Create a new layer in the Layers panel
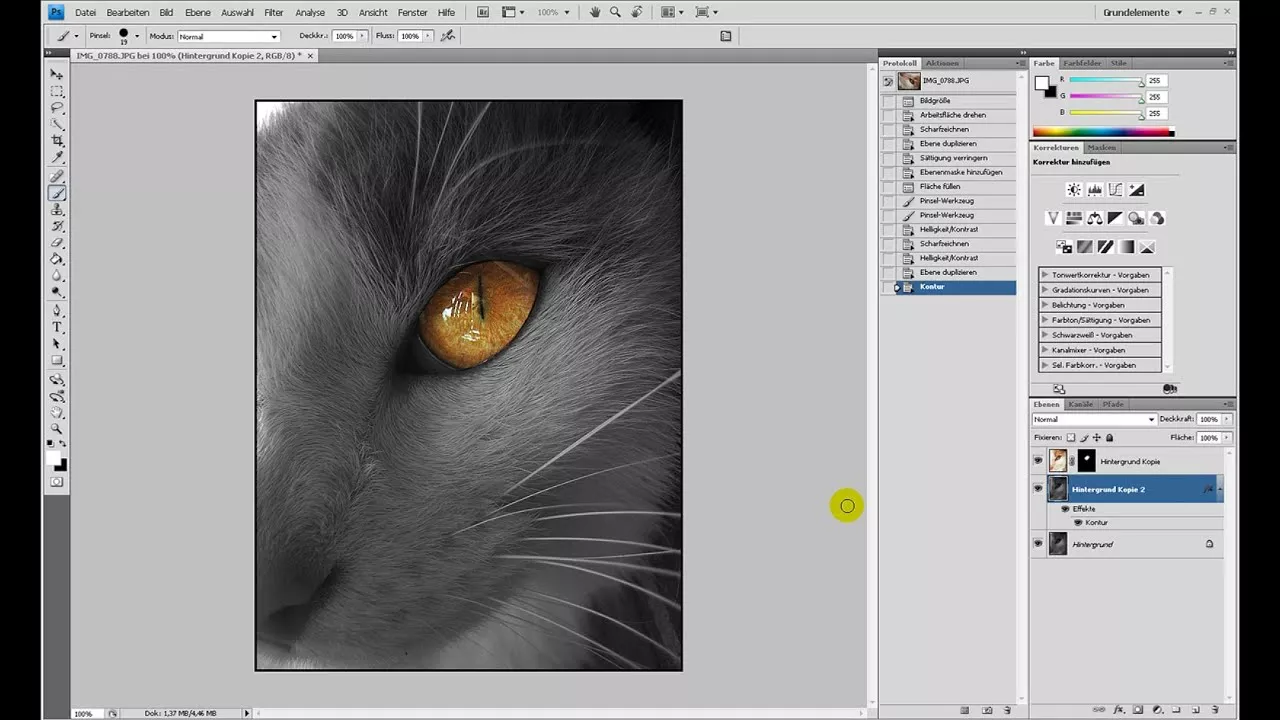 [1196, 709]
